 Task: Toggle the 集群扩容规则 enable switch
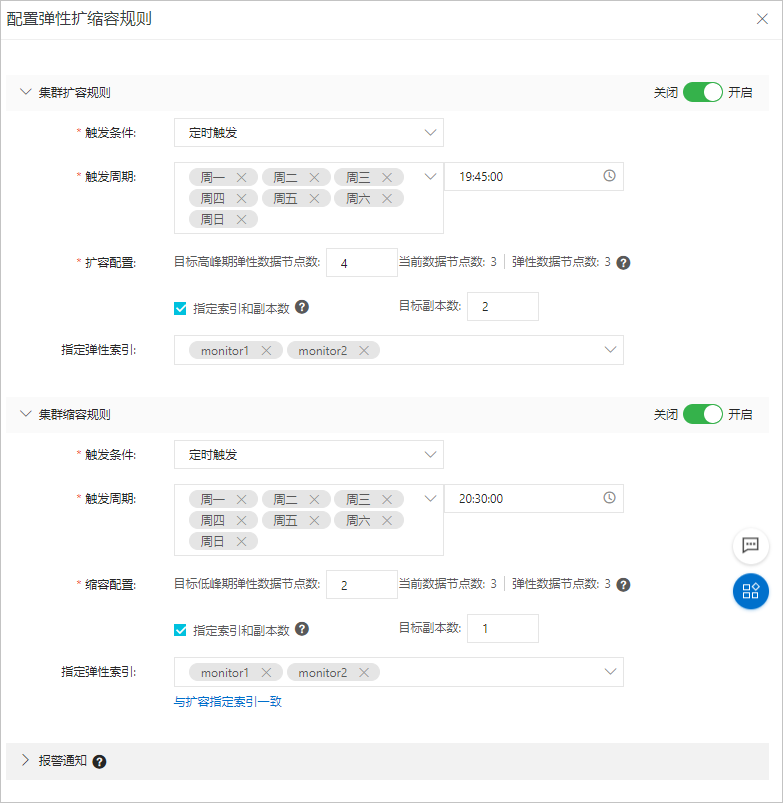(703, 93)
